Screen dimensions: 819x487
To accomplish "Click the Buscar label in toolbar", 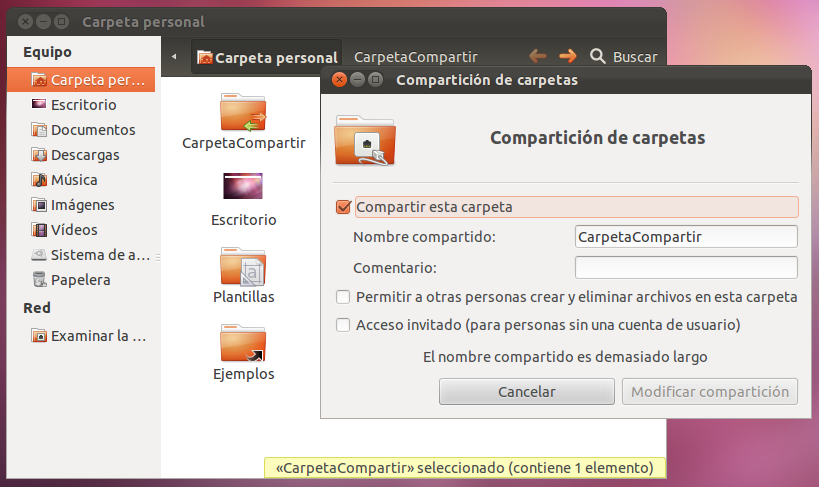I will [x=635, y=56].
